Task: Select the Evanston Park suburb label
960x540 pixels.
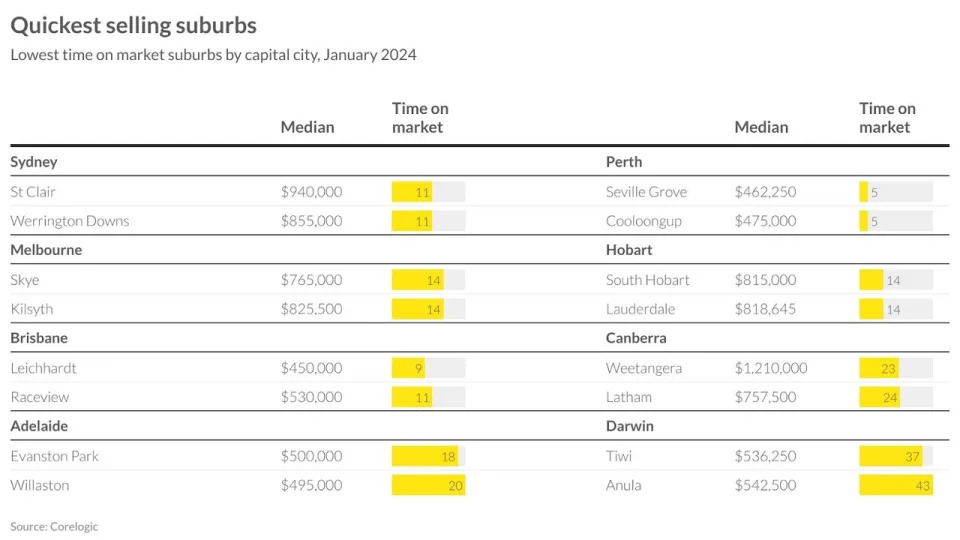Action: (x=56, y=456)
